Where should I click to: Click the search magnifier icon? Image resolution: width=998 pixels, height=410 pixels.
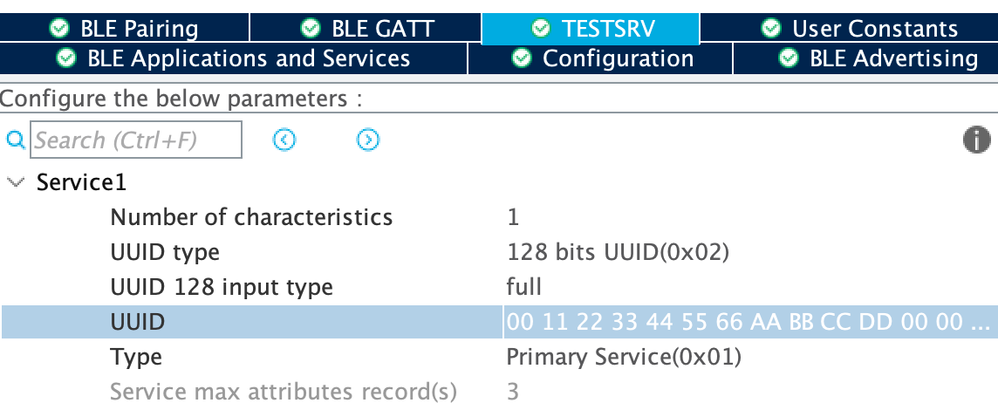[x=15, y=141]
